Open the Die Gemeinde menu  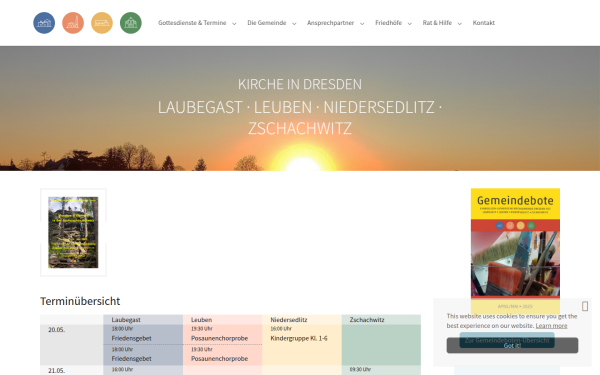click(x=267, y=23)
